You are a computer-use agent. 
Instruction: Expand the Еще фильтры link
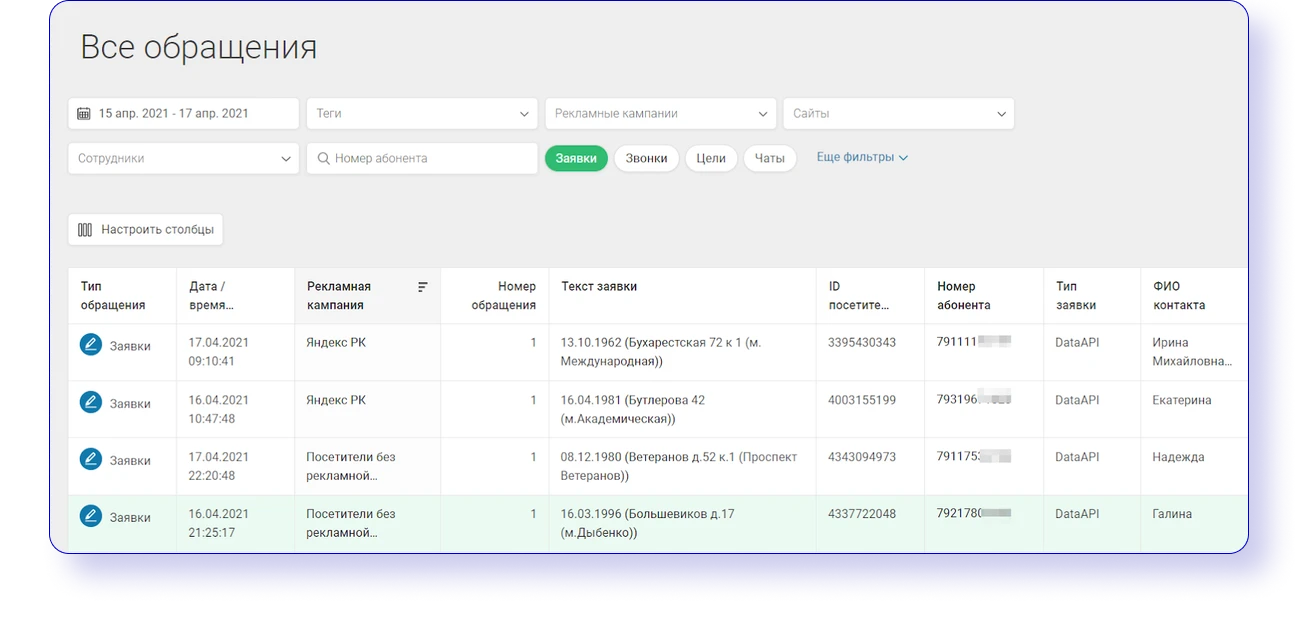click(x=862, y=157)
